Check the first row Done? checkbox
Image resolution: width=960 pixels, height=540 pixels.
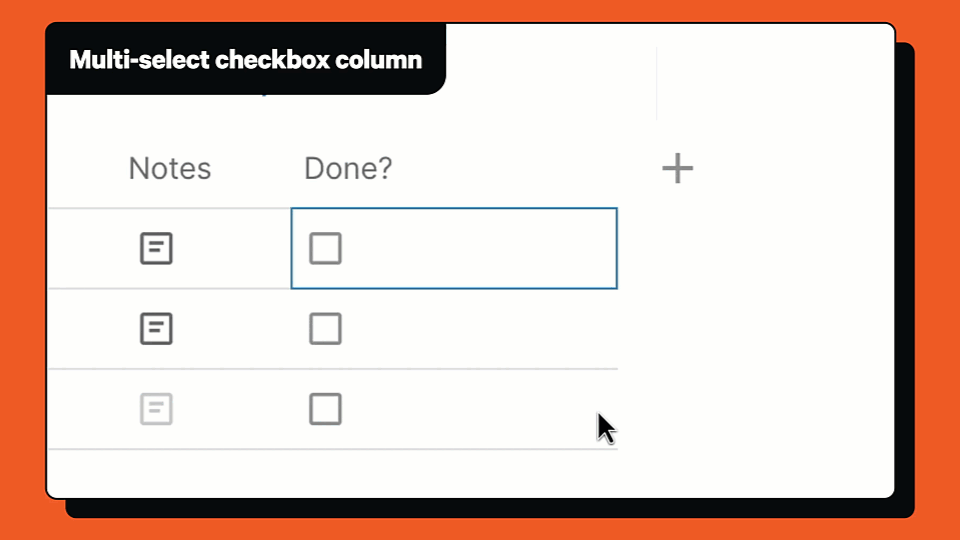(x=325, y=249)
